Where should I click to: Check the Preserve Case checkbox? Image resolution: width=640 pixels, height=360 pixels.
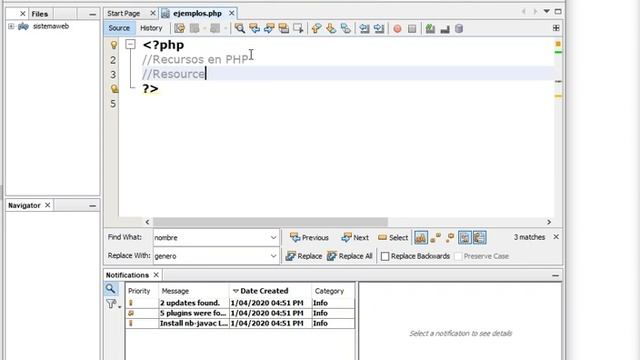click(458, 256)
